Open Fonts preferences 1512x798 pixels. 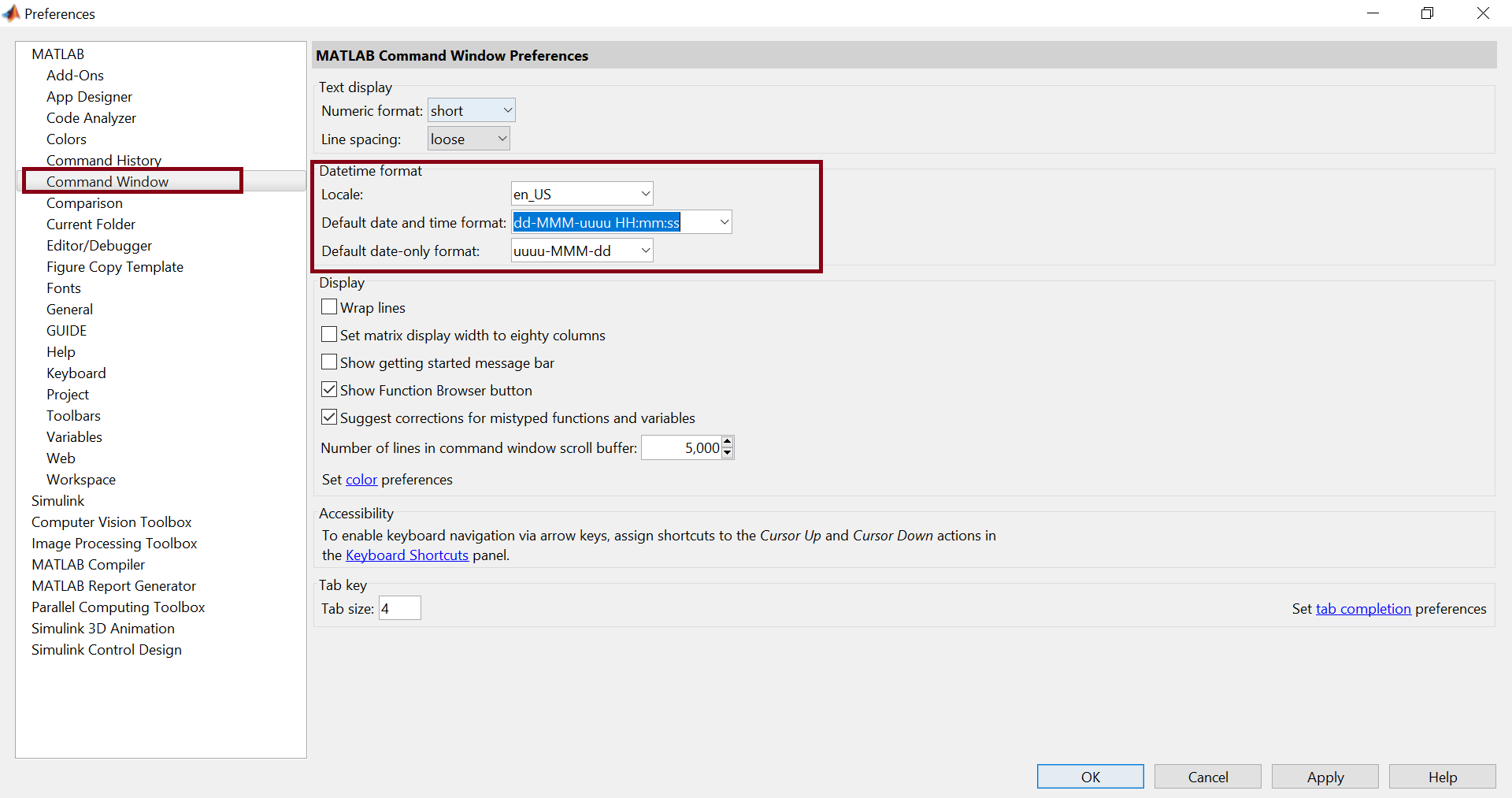pyautogui.click(x=64, y=288)
